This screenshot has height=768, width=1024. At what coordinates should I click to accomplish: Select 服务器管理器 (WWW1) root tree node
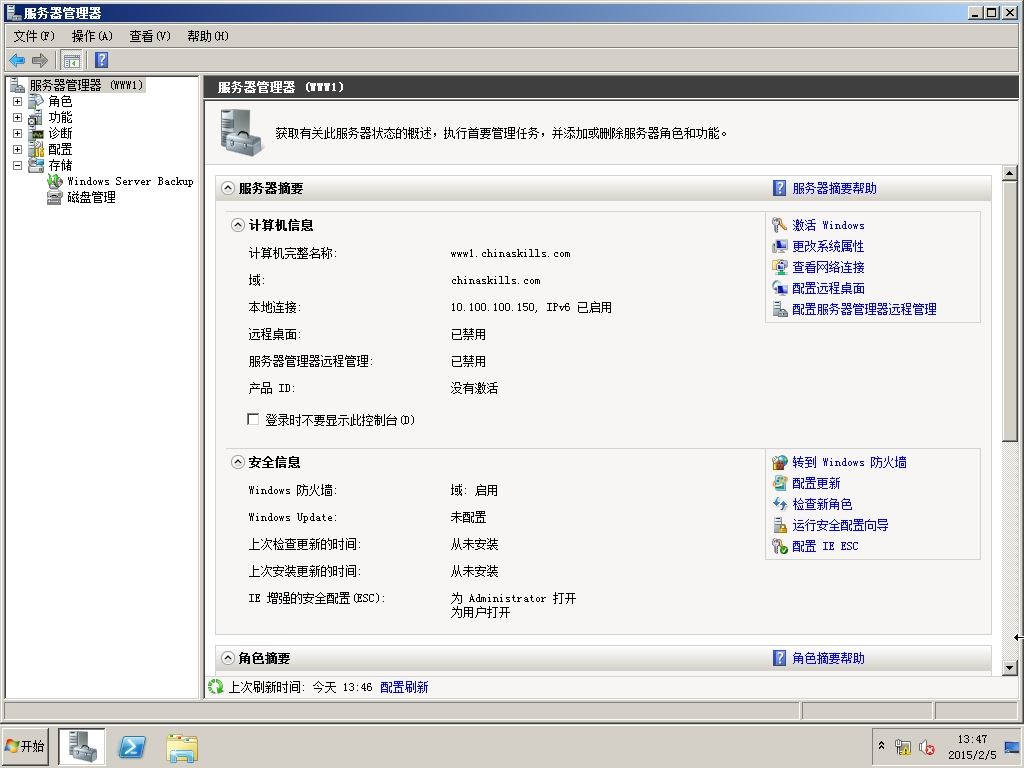click(x=86, y=85)
